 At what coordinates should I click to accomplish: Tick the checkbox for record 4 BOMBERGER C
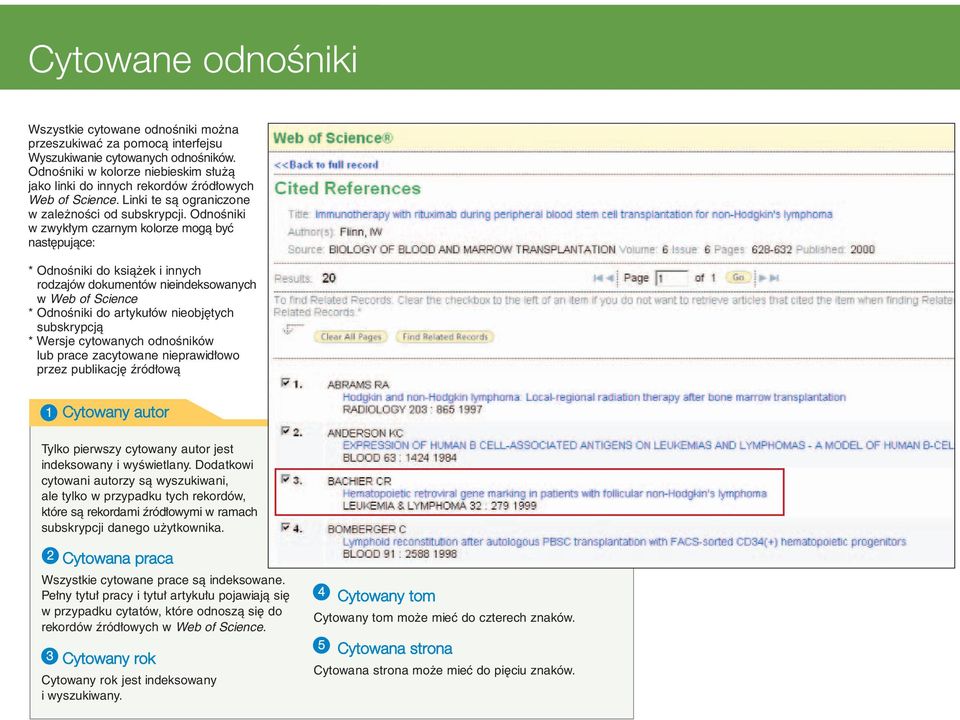pyautogui.click(x=285, y=527)
